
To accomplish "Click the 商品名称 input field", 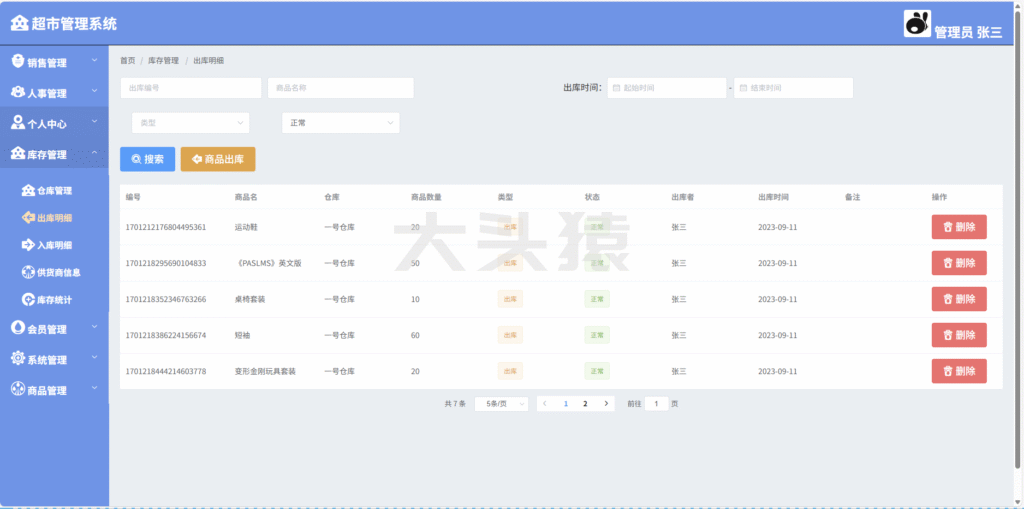I will click(341, 88).
